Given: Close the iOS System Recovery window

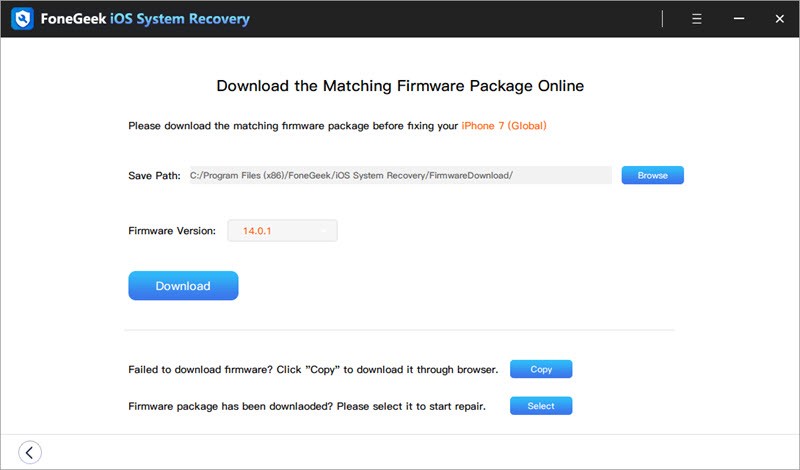Looking at the screenshot, I should click(x=780, y=19).
